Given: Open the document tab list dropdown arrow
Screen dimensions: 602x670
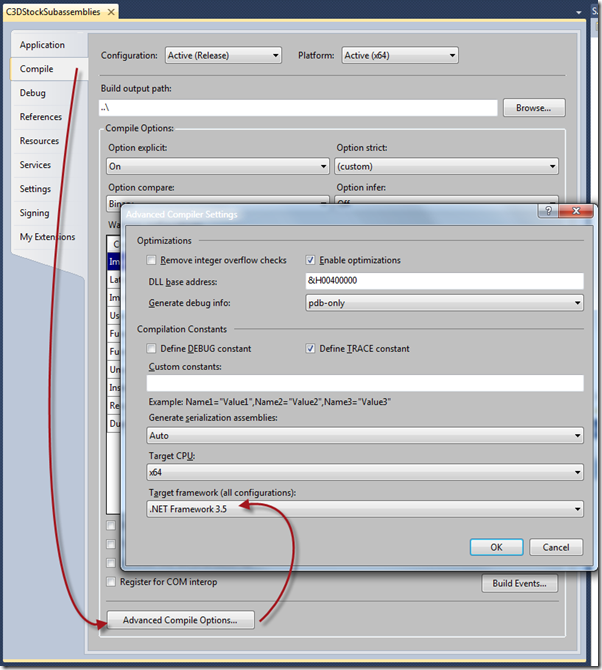Looking at the screenshot, I should point(579,13).
